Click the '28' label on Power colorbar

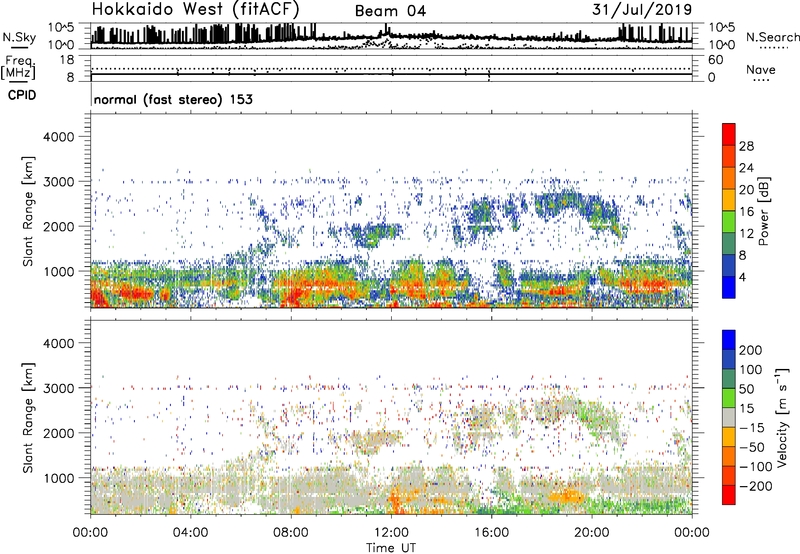click(x=746, y=146)
